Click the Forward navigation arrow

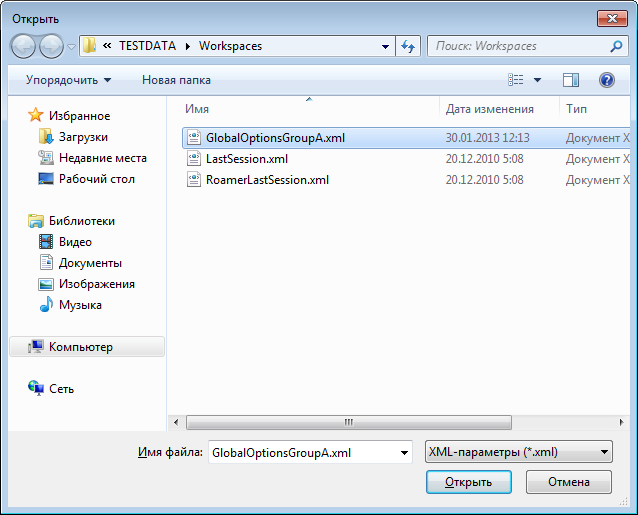[x=51, y=46]
